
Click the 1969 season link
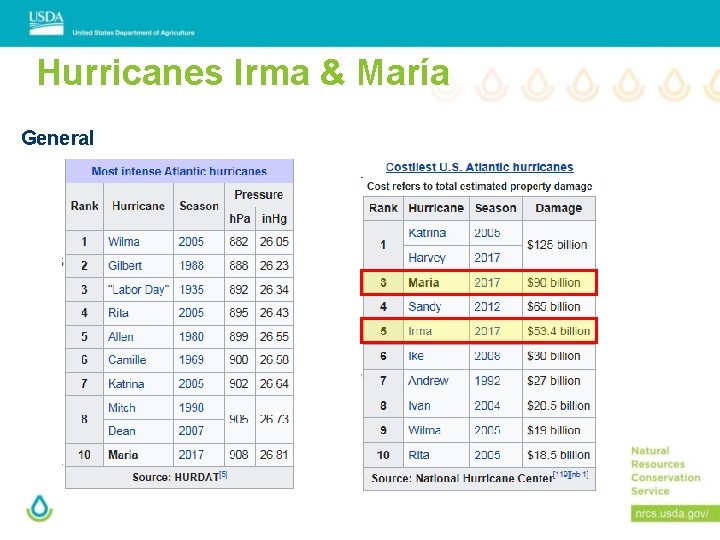[x=191, y=360]
